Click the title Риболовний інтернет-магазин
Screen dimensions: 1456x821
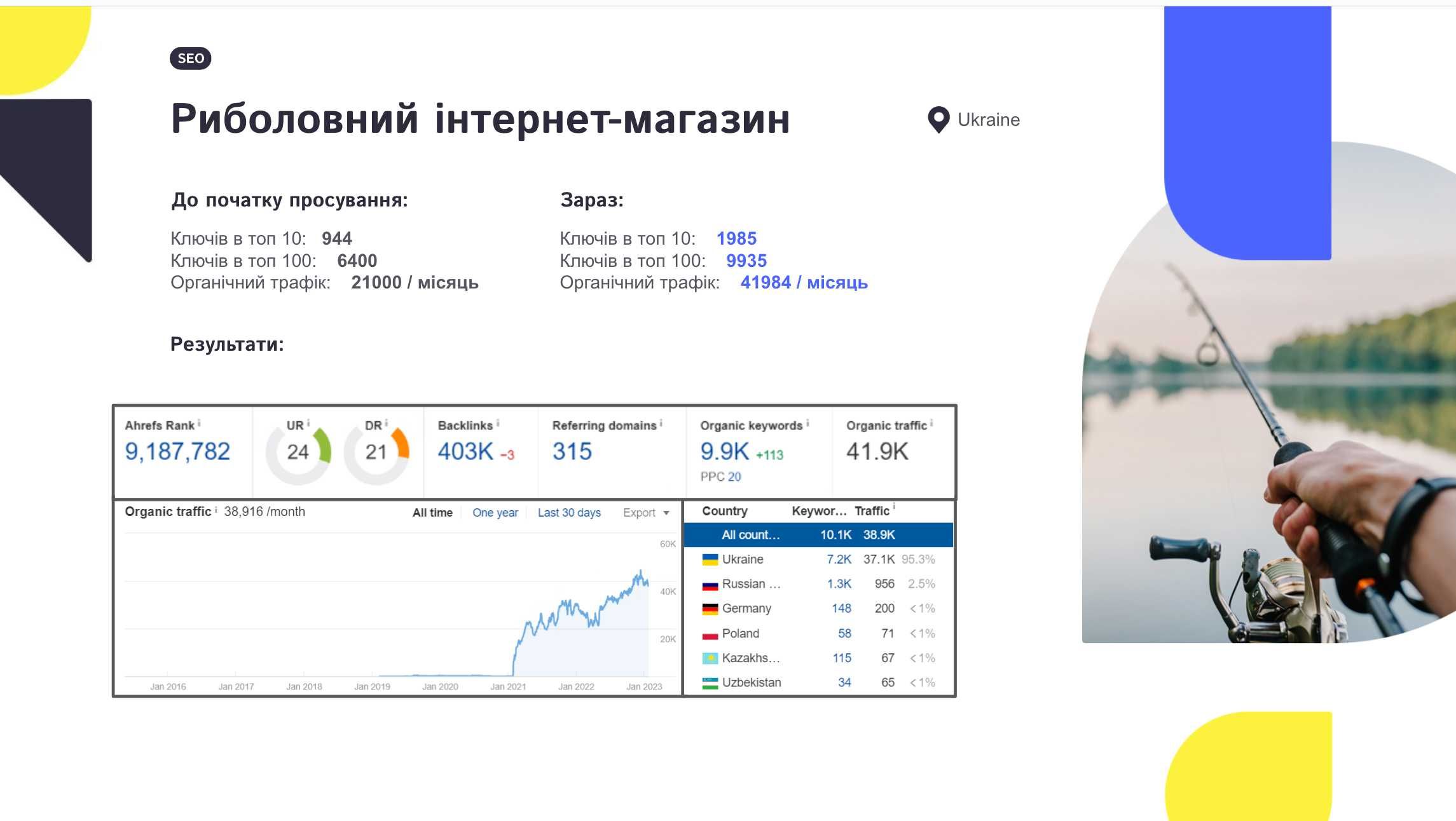tap(480, 119)
